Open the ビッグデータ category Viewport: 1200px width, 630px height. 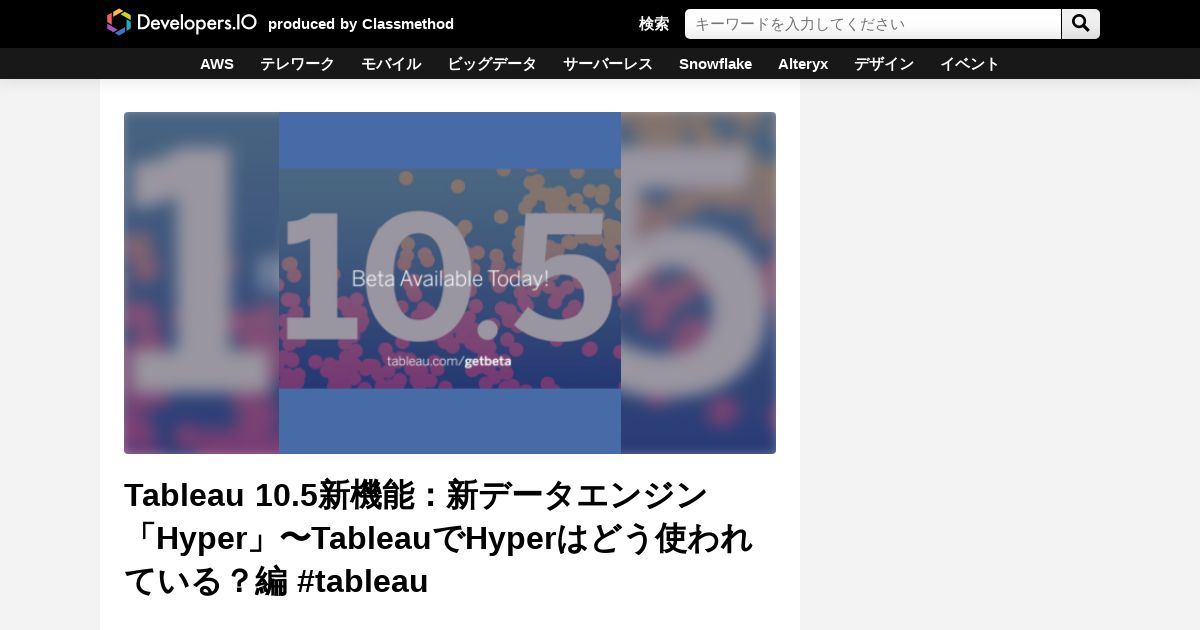click(492, 64)
